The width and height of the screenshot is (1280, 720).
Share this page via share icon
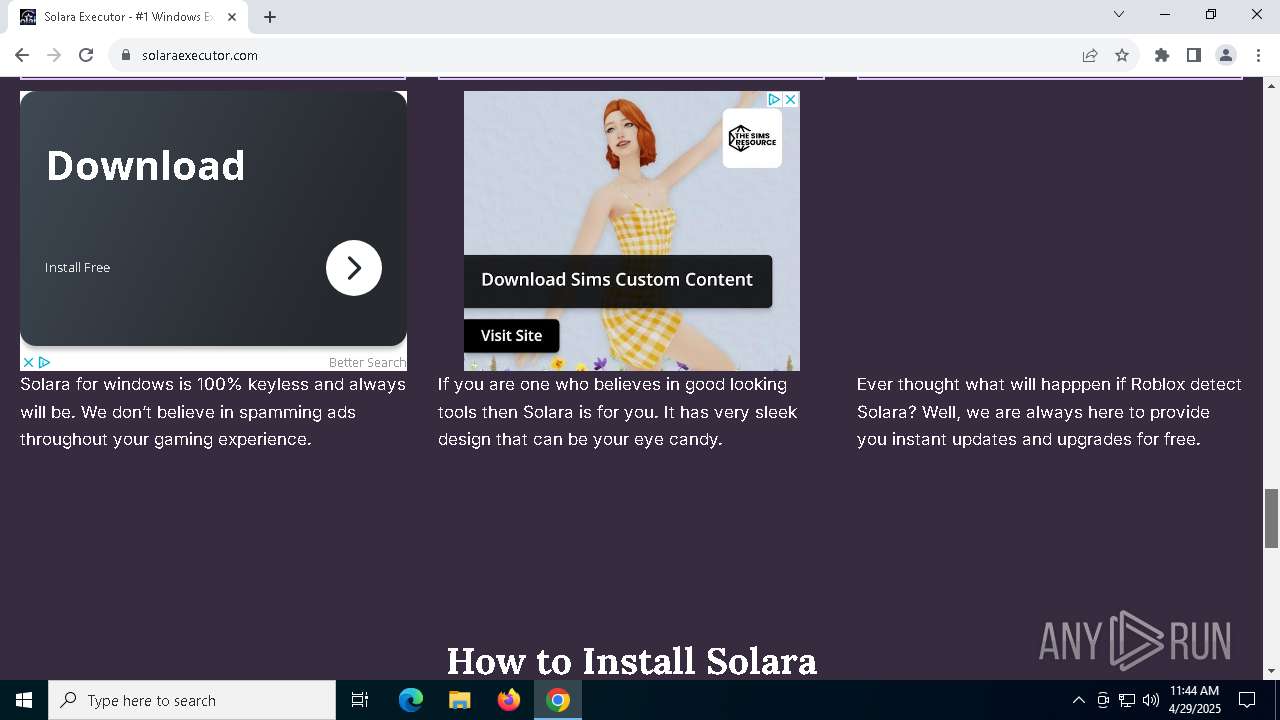[1090, 55]
